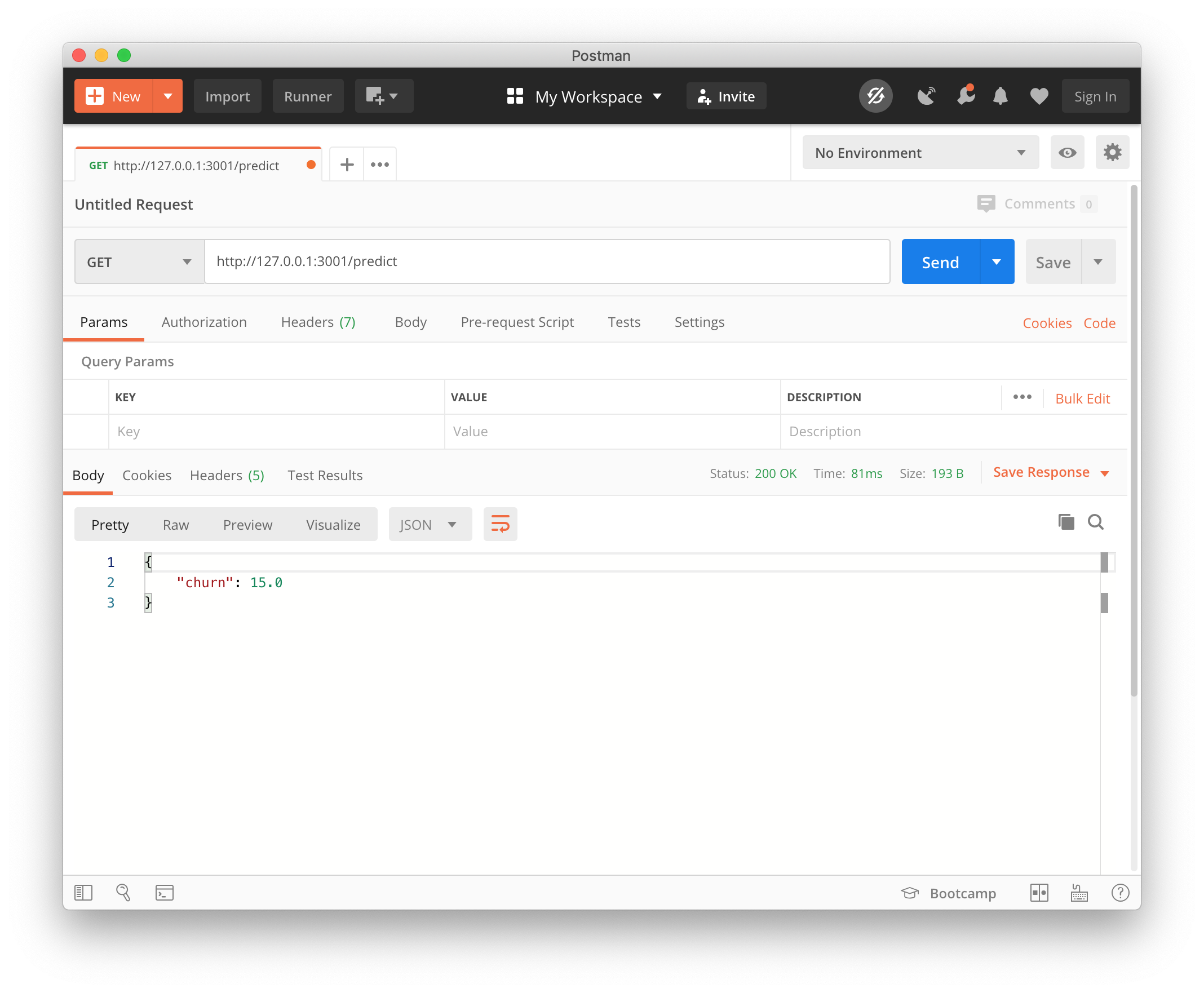Open the Save options dropdown arrow
Image resolution: width=1204 pixels, height=993 pixels.
pyautogui.click(x=1097, y=262)
